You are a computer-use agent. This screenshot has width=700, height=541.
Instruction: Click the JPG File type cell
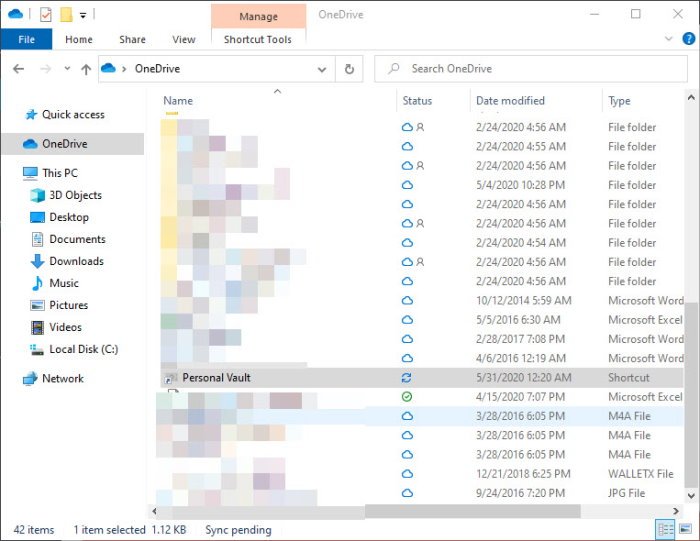tap(626, 493)
